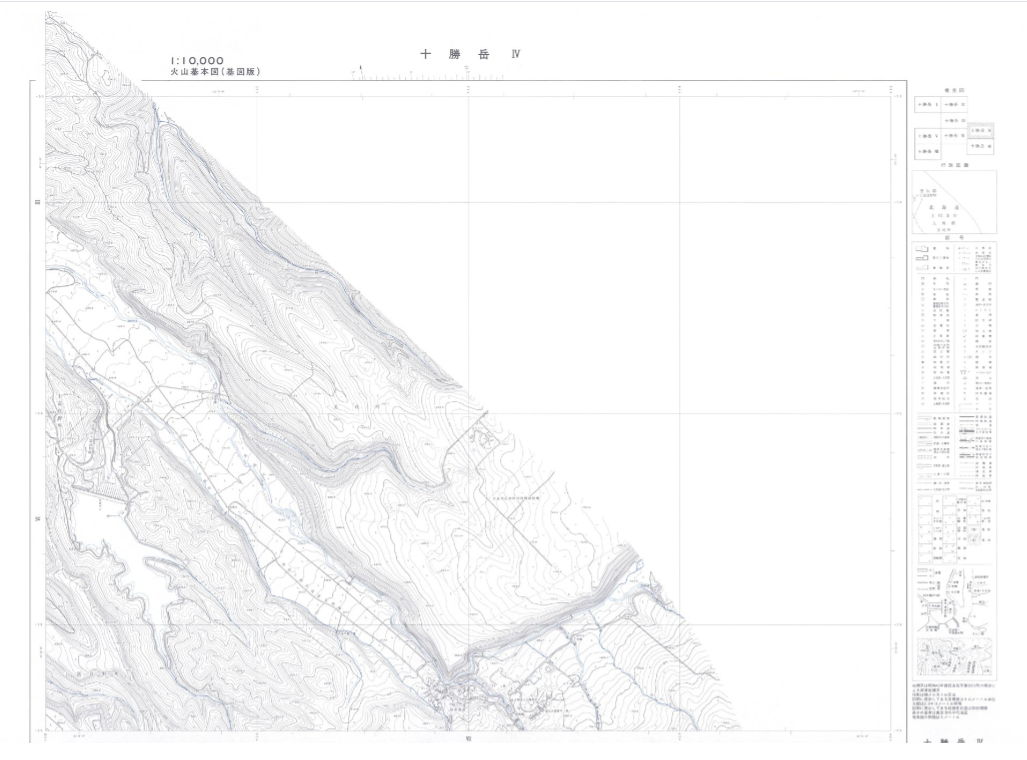The height and width of the screenshot is (760, 1027).
Task: Click the map title 十勝岳 Ⅳ at top
Action: [x=470, y=54]
